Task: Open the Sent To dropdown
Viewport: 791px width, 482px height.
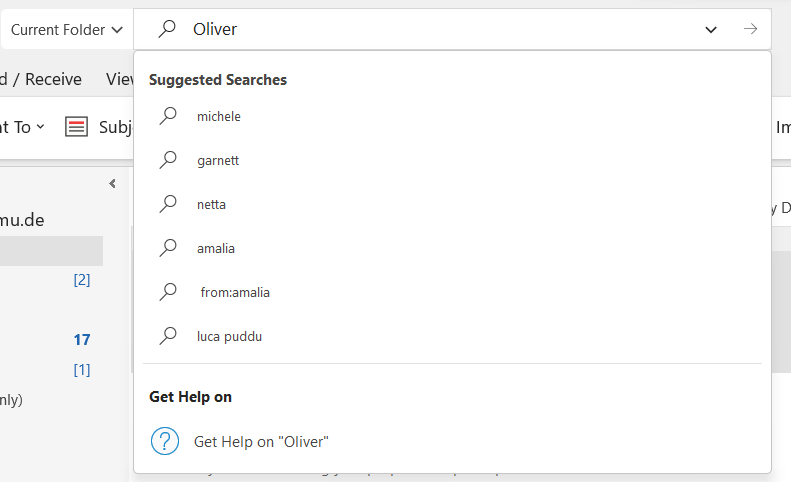Action: point(22,127)
